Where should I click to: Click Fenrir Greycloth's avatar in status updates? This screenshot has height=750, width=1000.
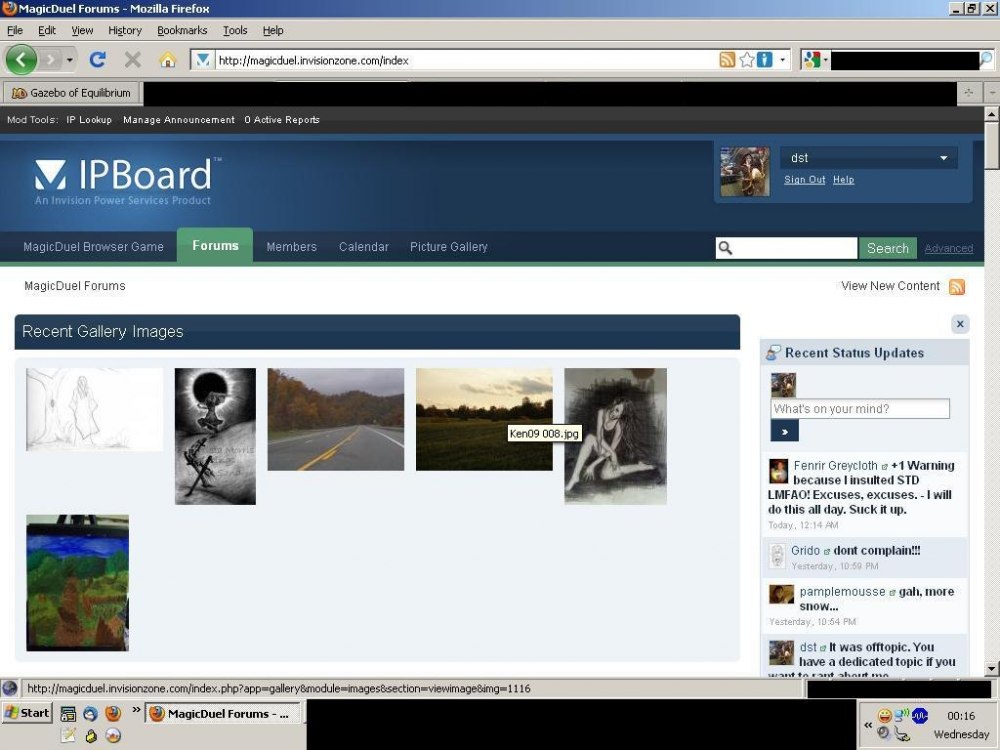(778, 471)
